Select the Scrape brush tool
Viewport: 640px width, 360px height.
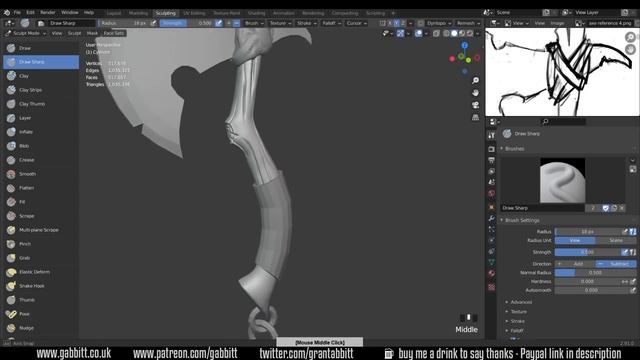(x=41, y=216)
